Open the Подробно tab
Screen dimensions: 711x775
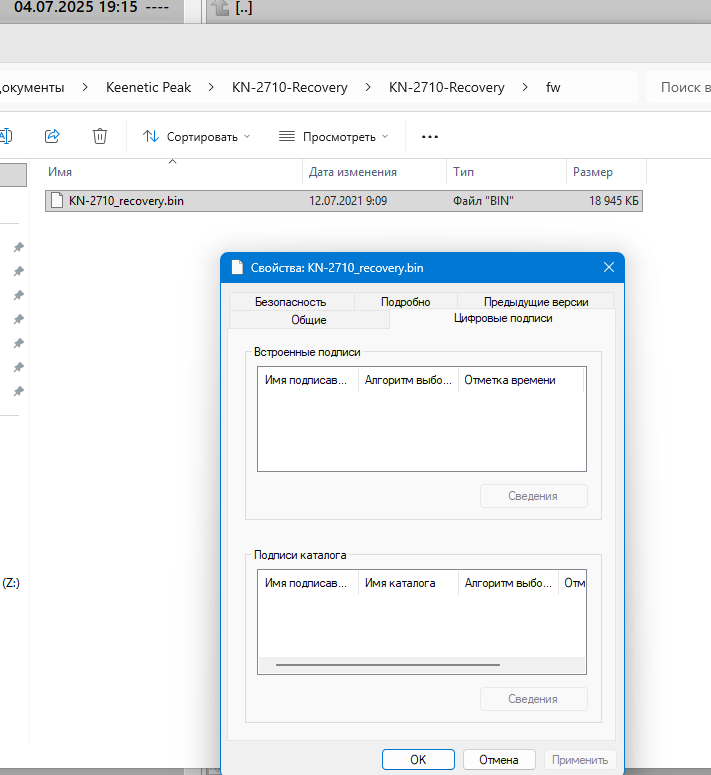click(x=405, y=301)
